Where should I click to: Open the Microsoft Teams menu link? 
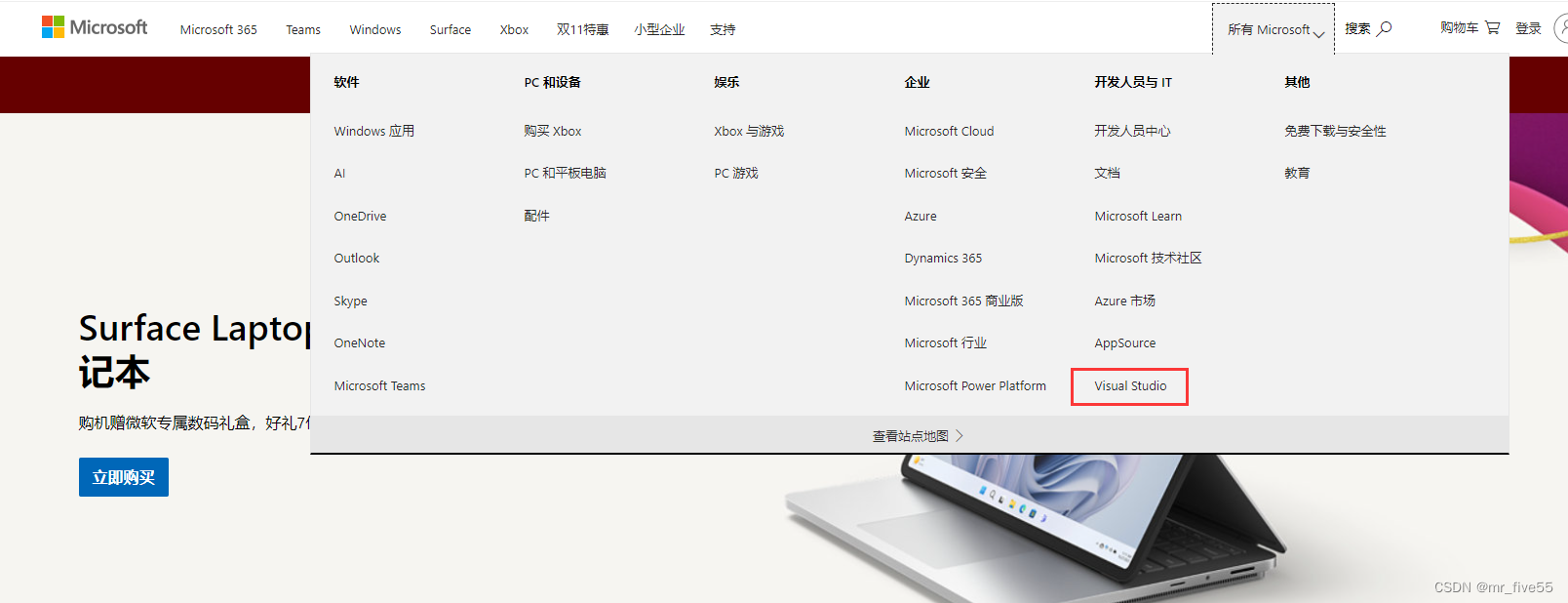click(379, 385)
